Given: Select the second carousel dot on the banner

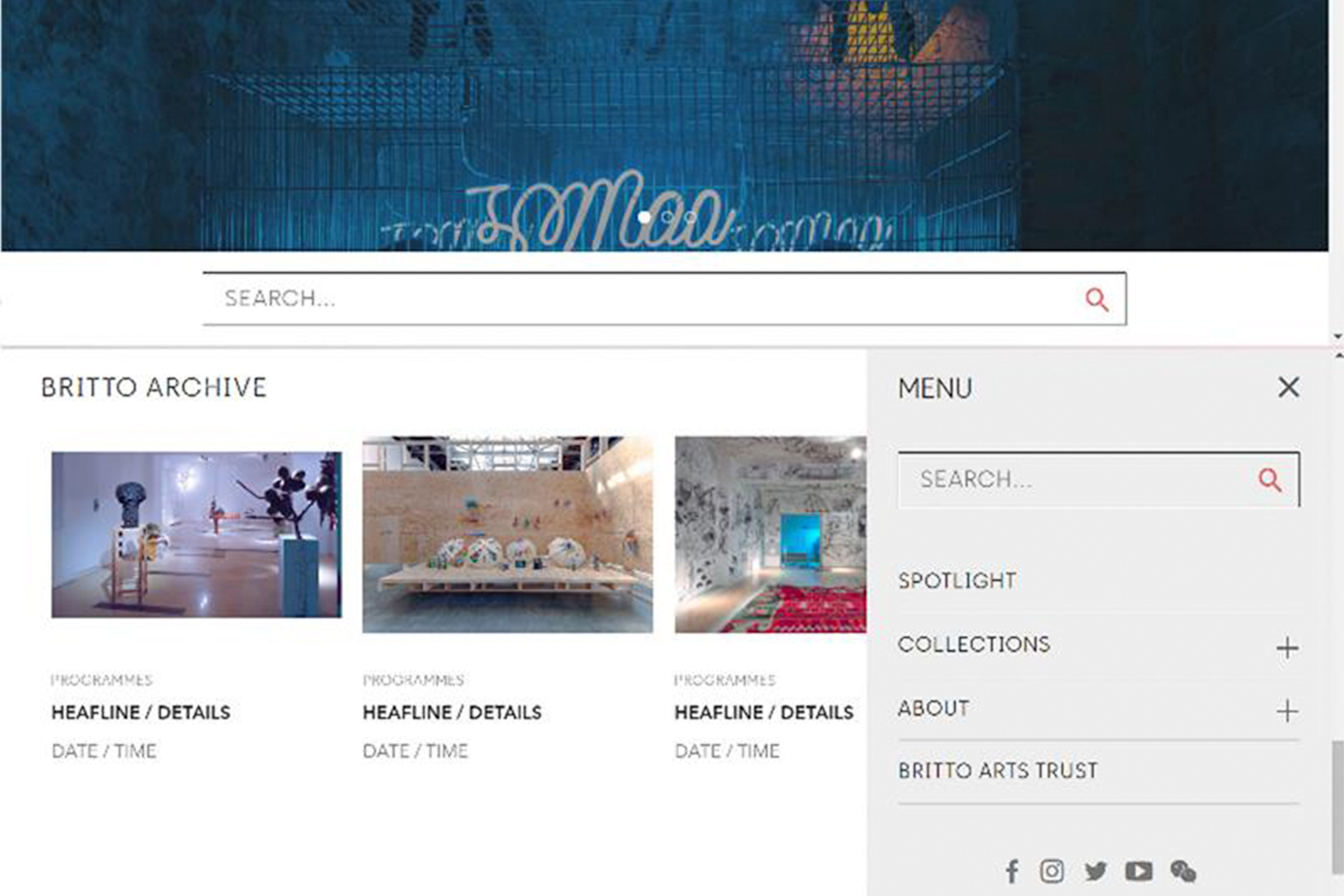Looking at the screenshot, I should click(667, 217).
